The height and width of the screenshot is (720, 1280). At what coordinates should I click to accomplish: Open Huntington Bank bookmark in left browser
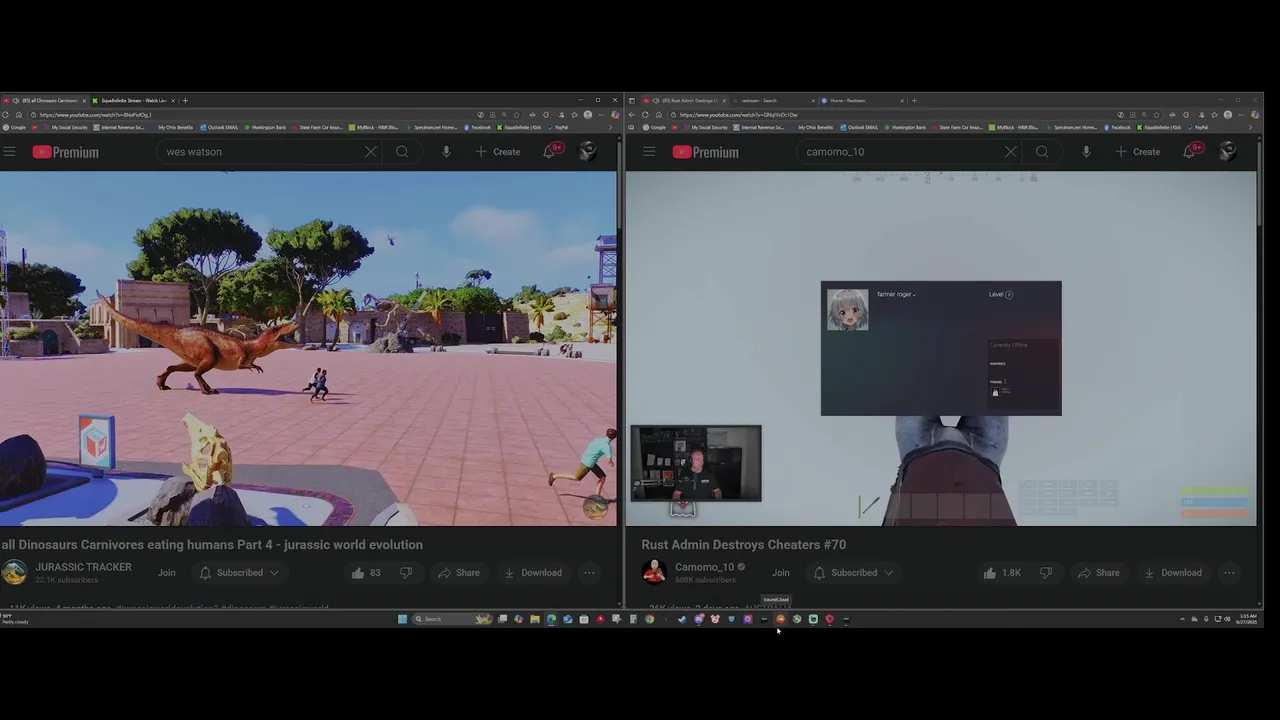click(266, 127)
